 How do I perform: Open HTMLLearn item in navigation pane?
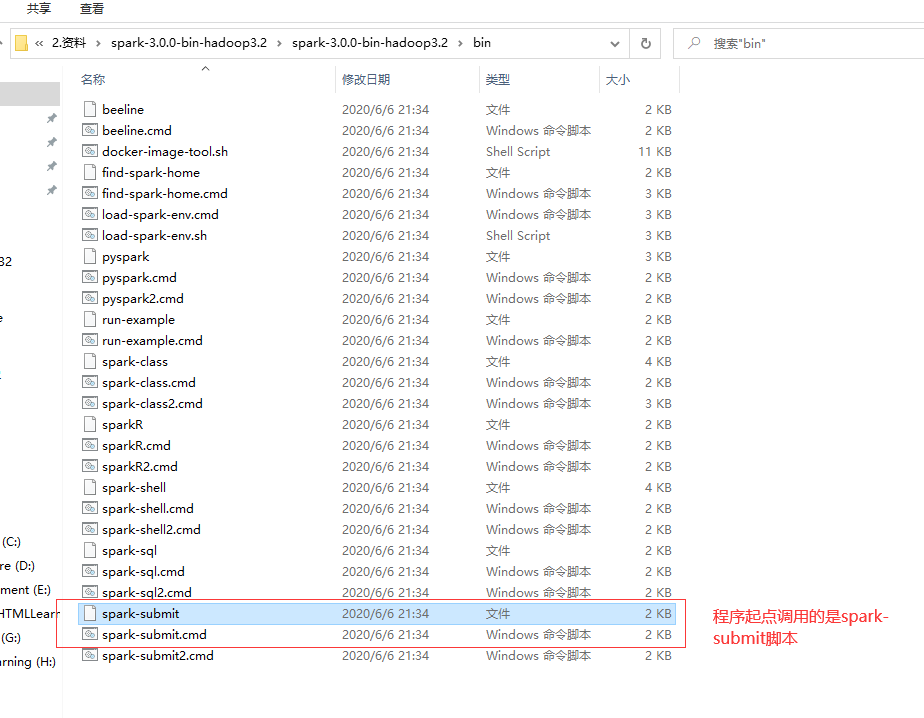(29, 614)
